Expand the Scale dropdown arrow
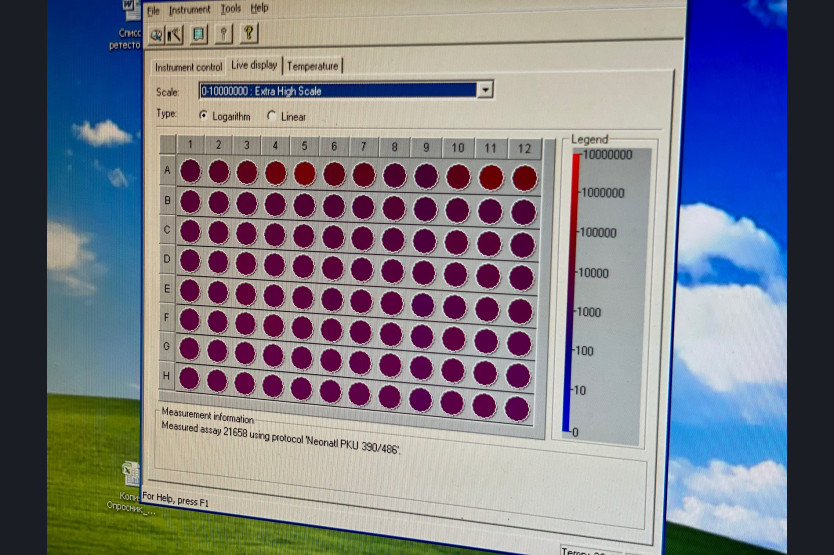The height and width of the screenshot is (555, 834). tap(485, 90)
